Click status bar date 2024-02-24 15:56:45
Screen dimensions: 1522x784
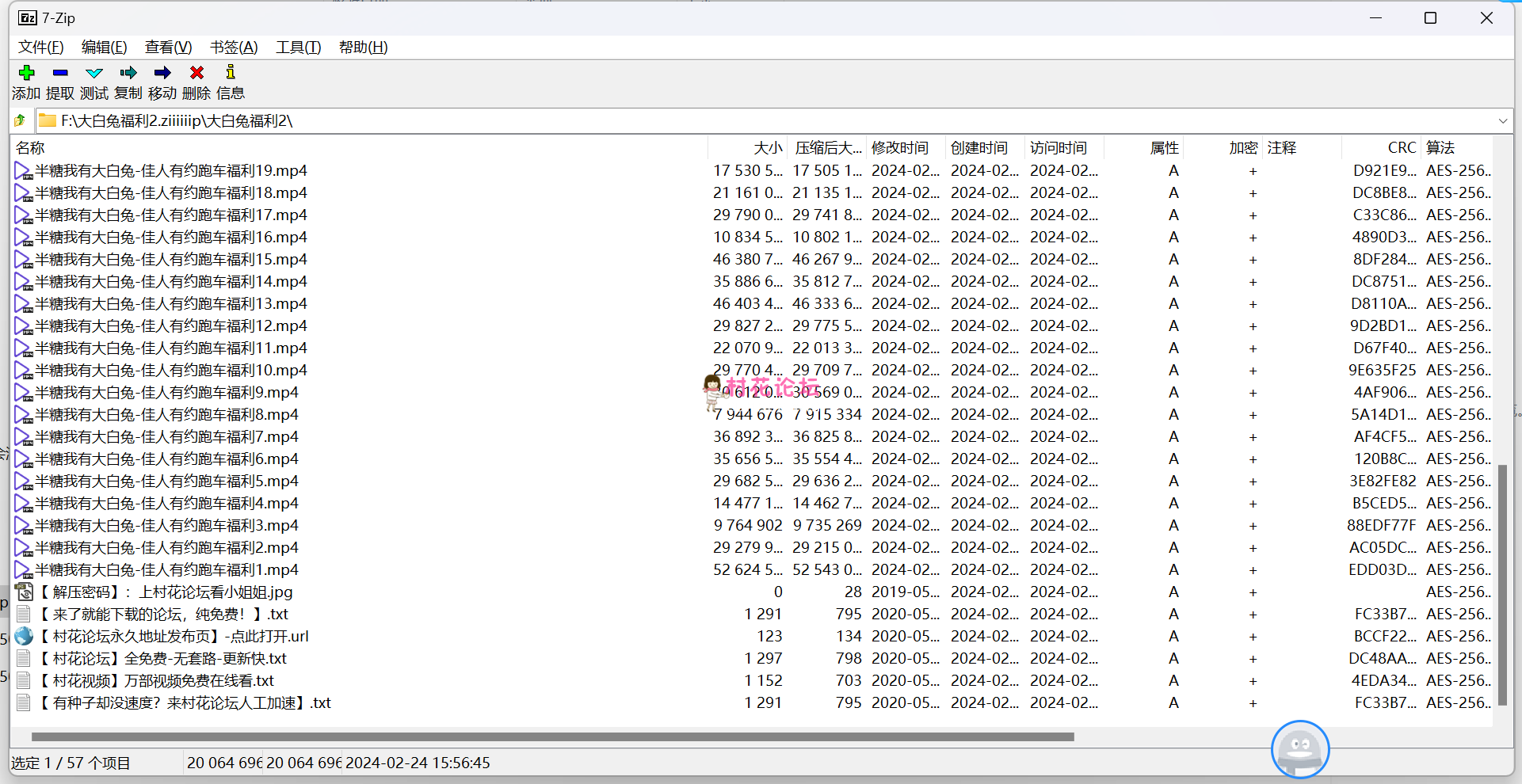[418, 763]
